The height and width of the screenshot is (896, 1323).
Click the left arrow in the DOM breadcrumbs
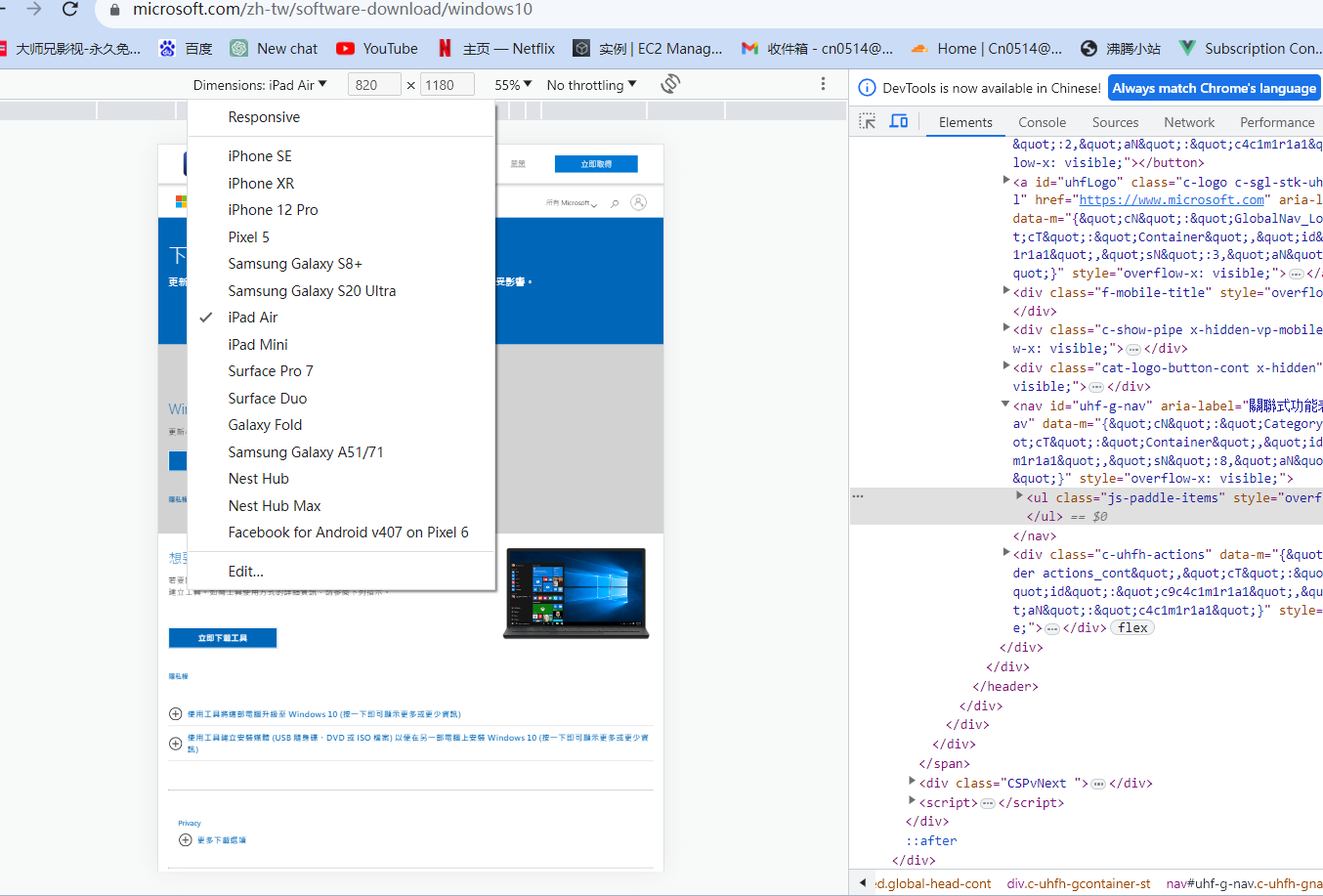click(863, 883)
